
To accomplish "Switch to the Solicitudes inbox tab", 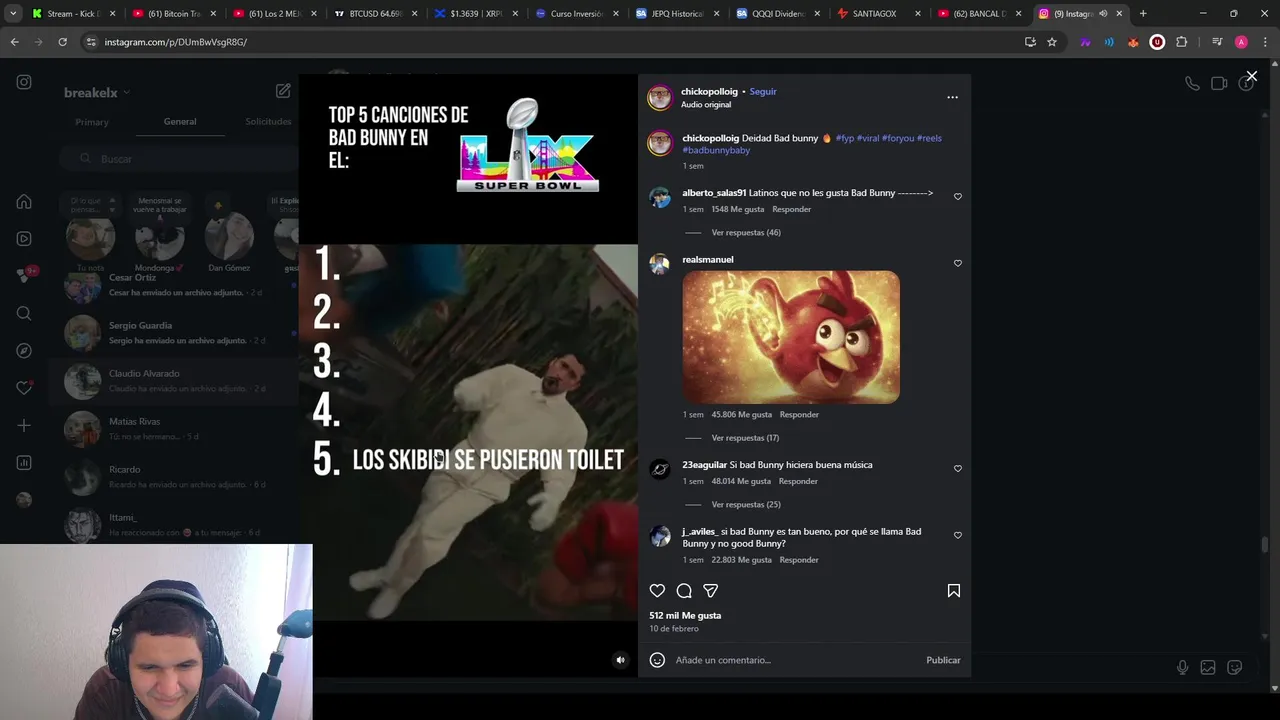I will click(268, 122).
